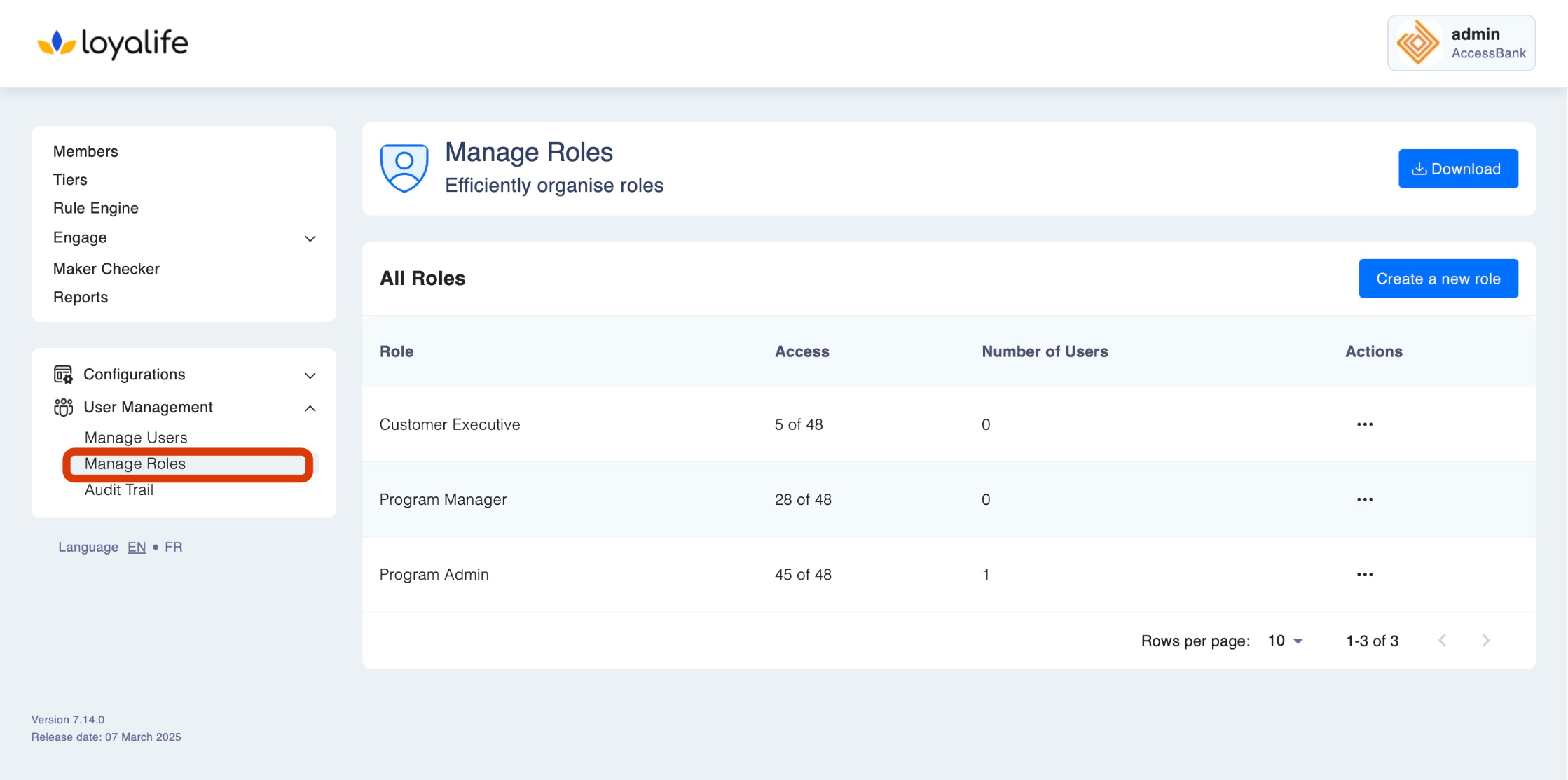Image resolution: width=1568 pixels, height=780 pixels.
Task: Expand the Configurations section chevron
Action: [310, 376]
